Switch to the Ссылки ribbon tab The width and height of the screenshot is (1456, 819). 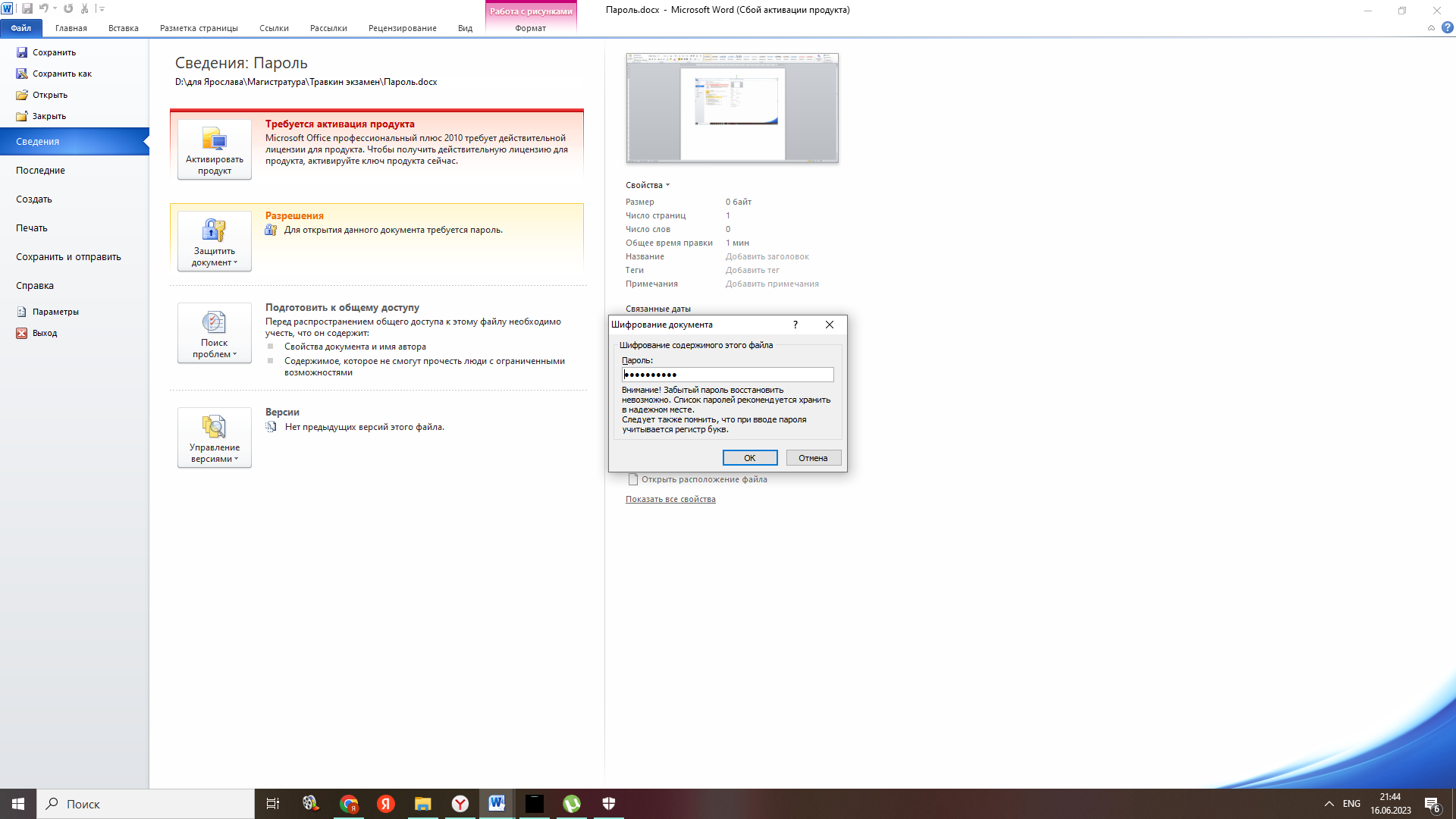click(x=274, y=28)
